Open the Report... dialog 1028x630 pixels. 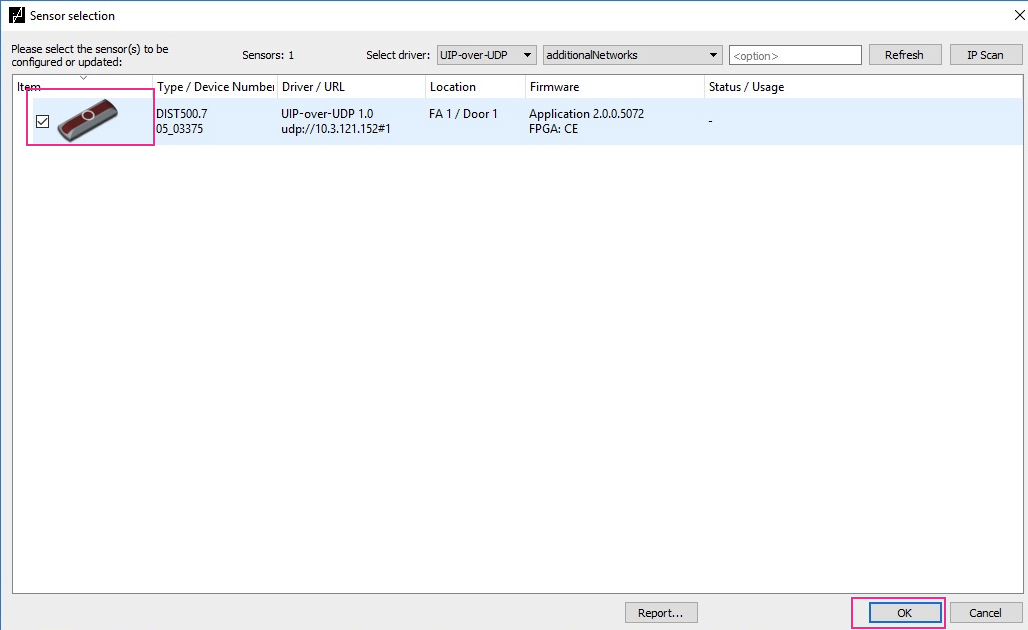[660, 613]
